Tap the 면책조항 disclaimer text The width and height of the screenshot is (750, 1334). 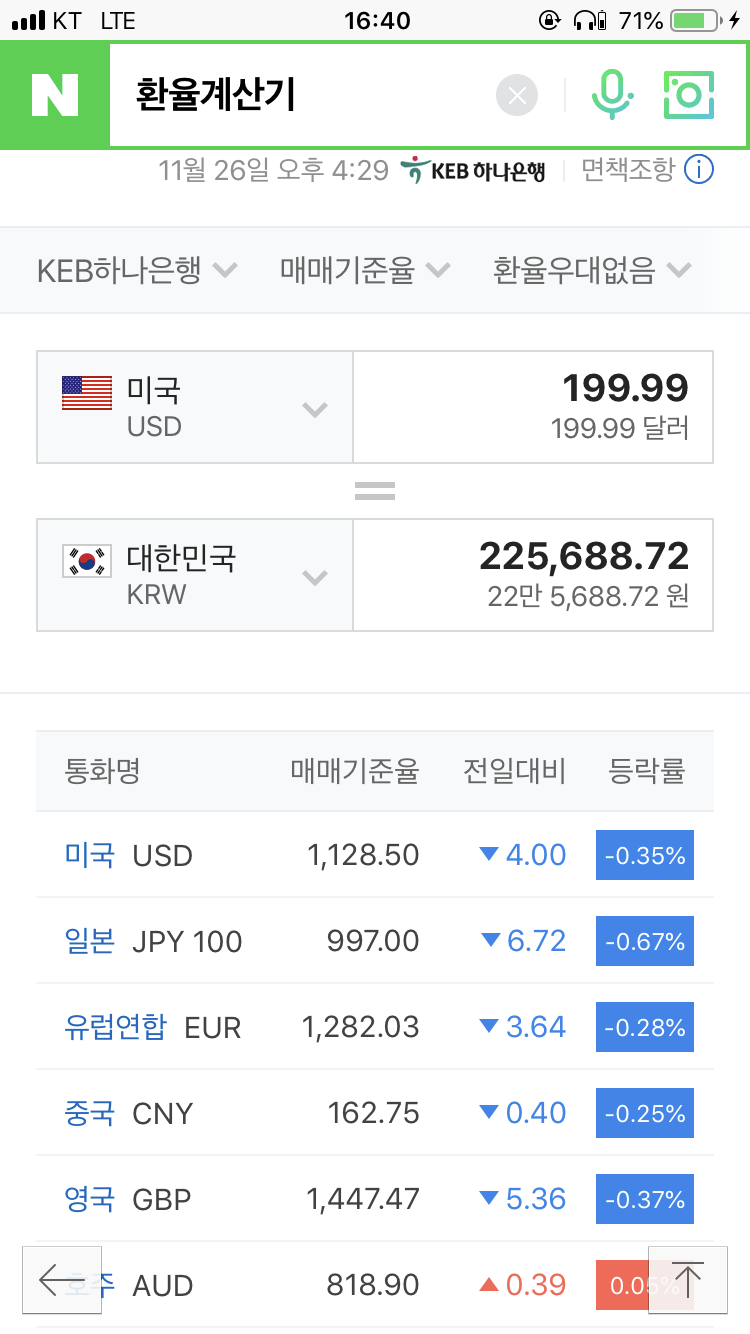[x=628, y=170]
